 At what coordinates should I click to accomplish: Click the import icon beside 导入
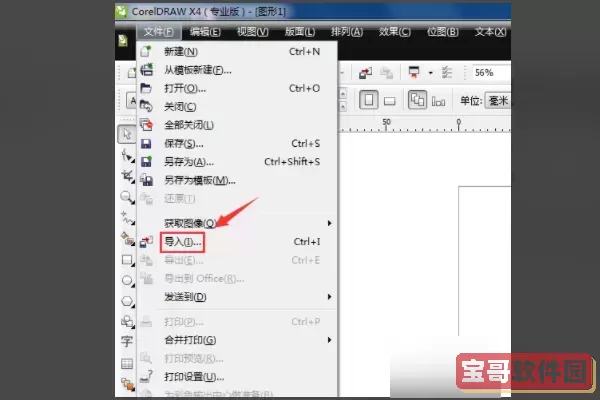(146, 242)
